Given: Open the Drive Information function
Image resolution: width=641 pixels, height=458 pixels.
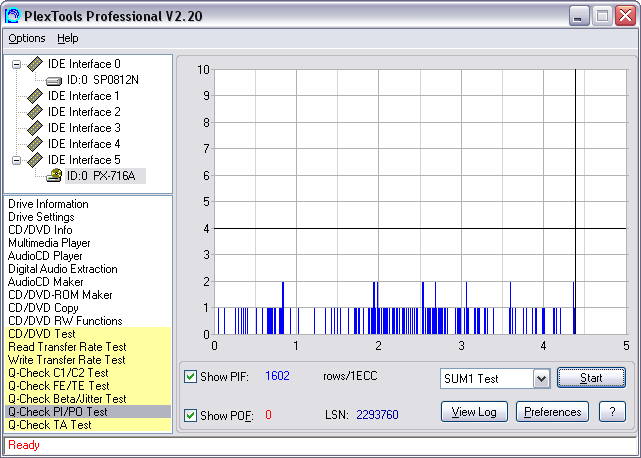Looking at the screenshot, I should 48,204.
